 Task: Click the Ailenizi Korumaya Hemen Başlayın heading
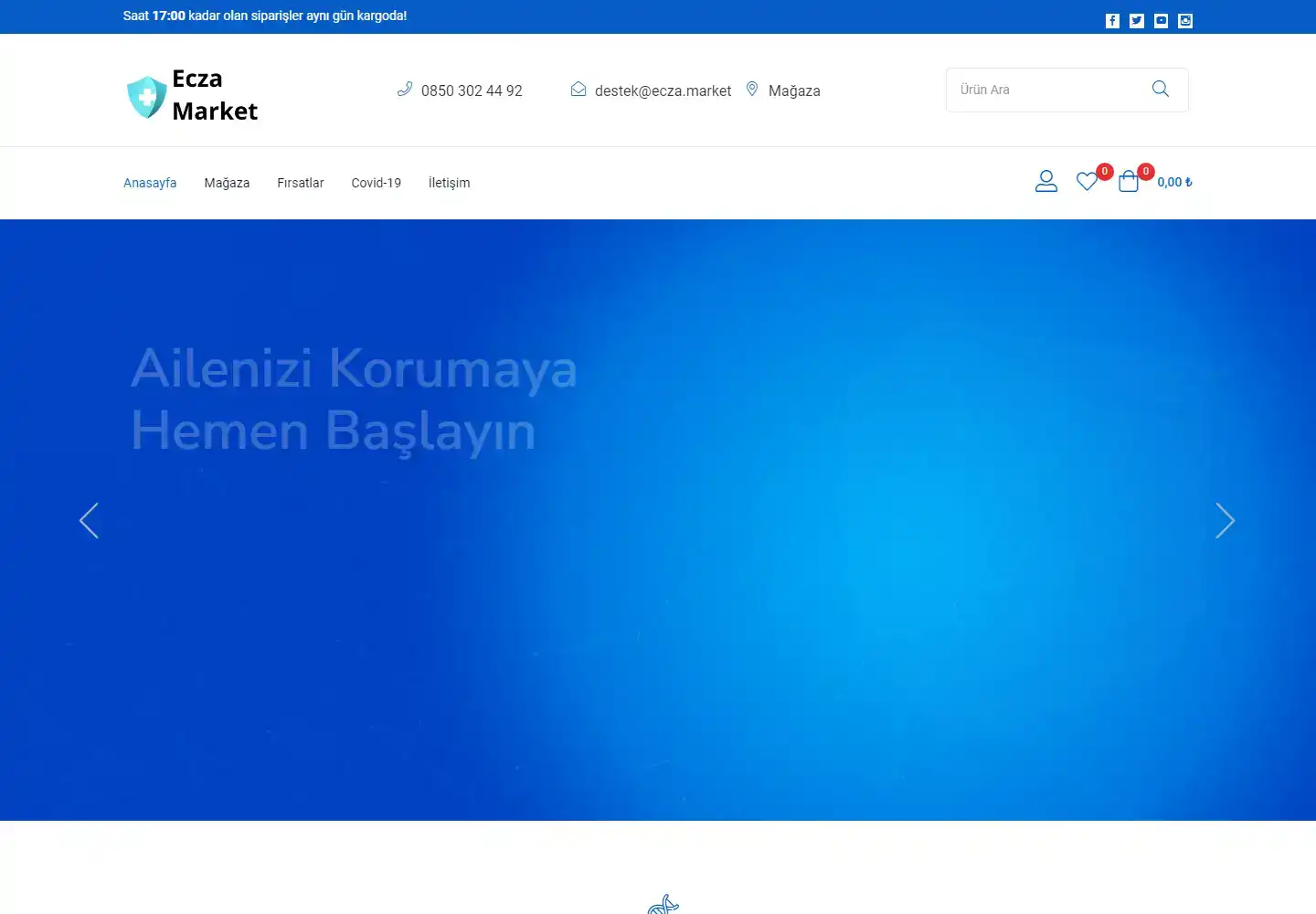354,399
